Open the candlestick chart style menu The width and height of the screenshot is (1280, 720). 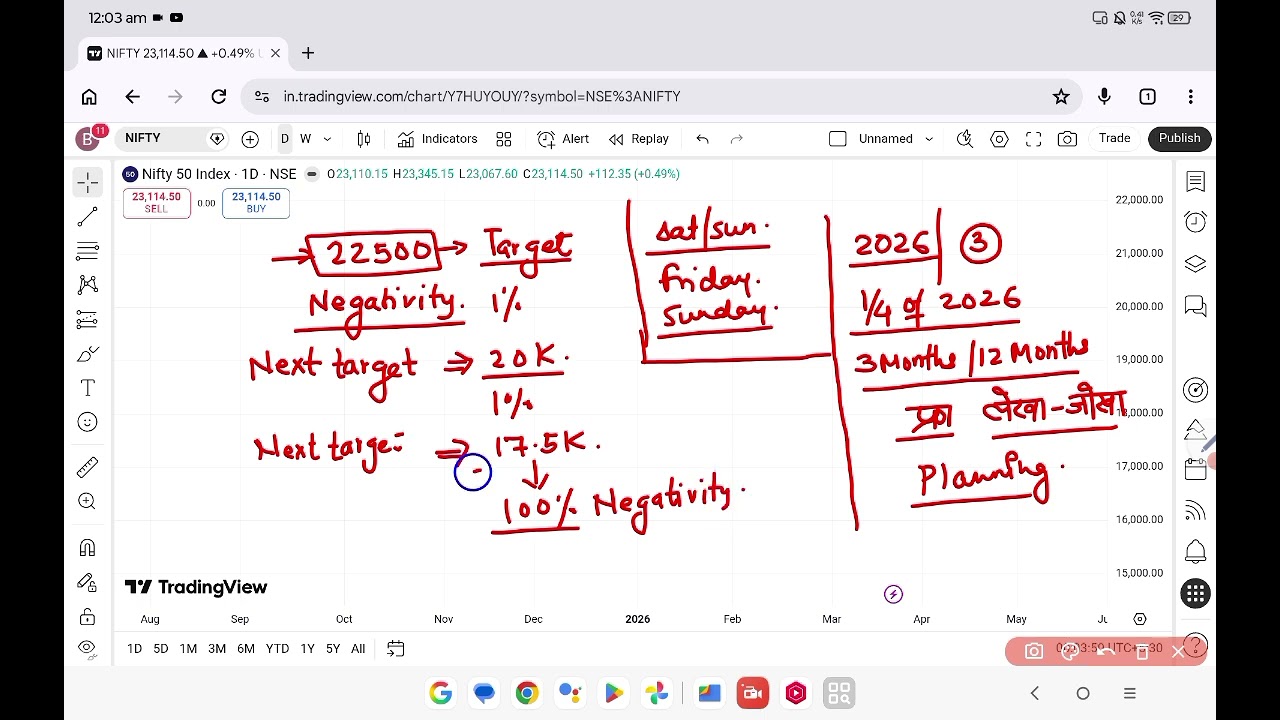pos(364,139)
